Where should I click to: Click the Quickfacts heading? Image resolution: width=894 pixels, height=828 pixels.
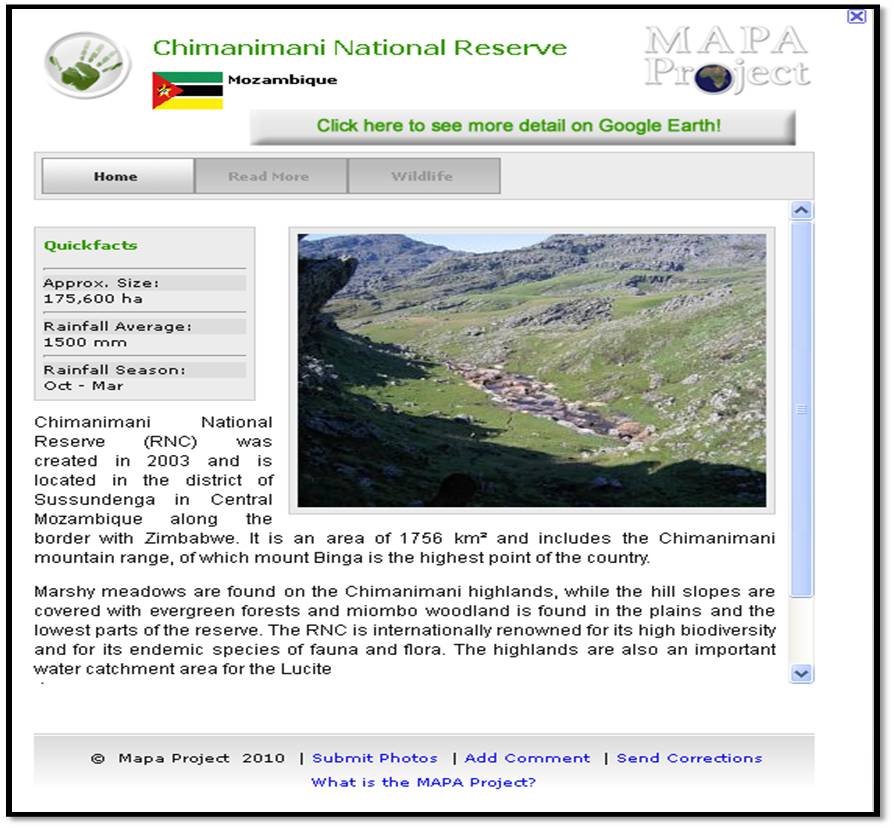(91, 246)
